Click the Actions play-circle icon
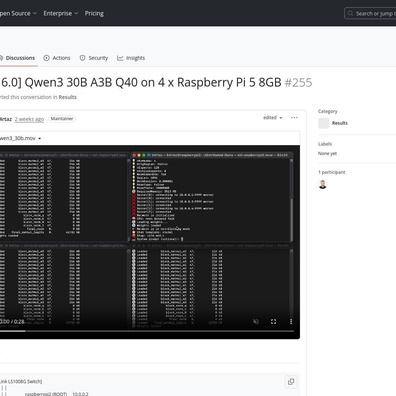 tap(47, 58)
